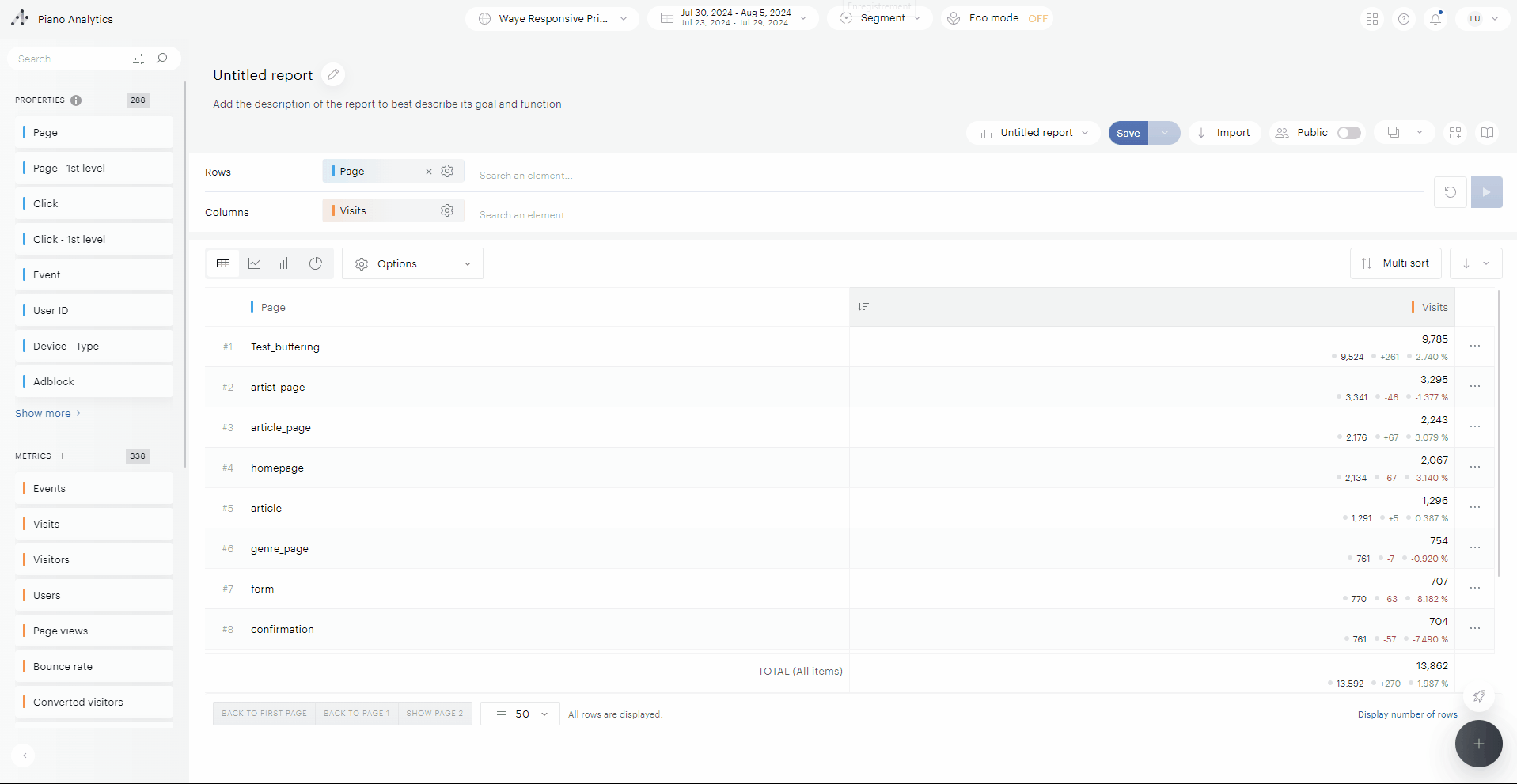Collapse the Properties section

coord(166,100)
